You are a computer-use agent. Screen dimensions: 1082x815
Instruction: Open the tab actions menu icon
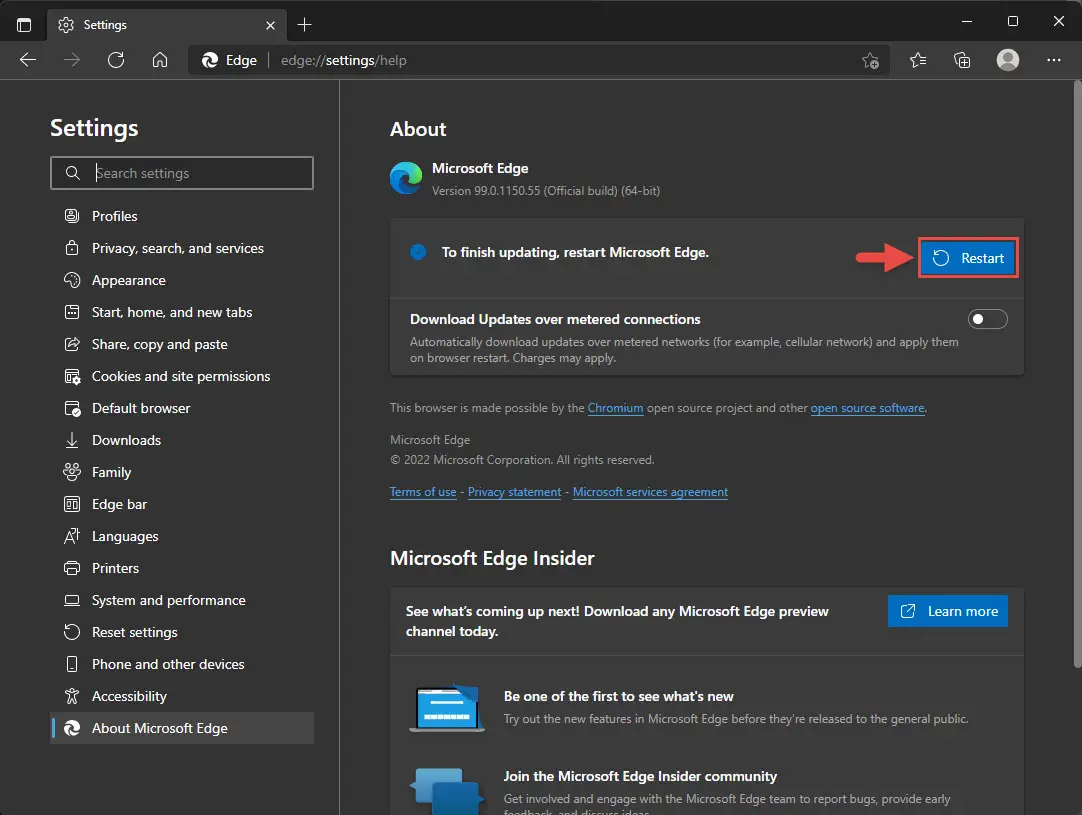23,25
